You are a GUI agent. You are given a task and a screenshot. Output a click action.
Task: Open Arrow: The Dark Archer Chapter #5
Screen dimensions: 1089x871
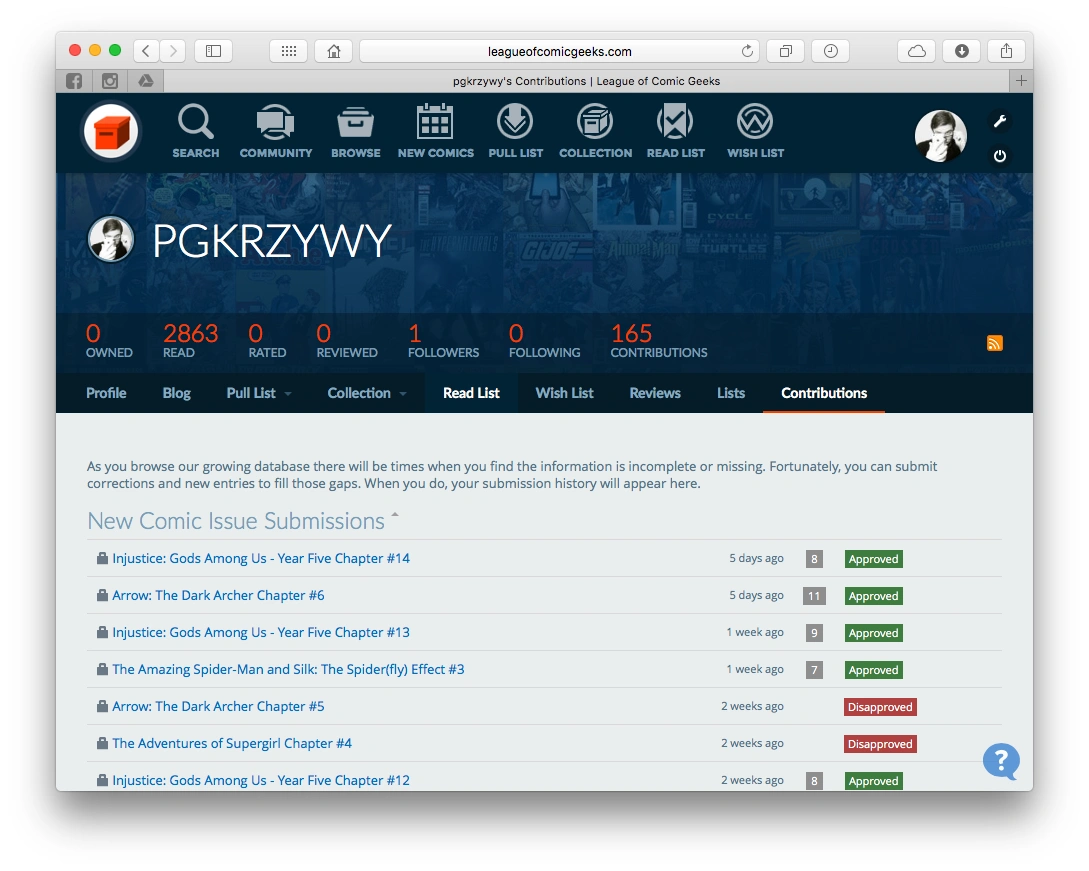click(x=218, y=706)
